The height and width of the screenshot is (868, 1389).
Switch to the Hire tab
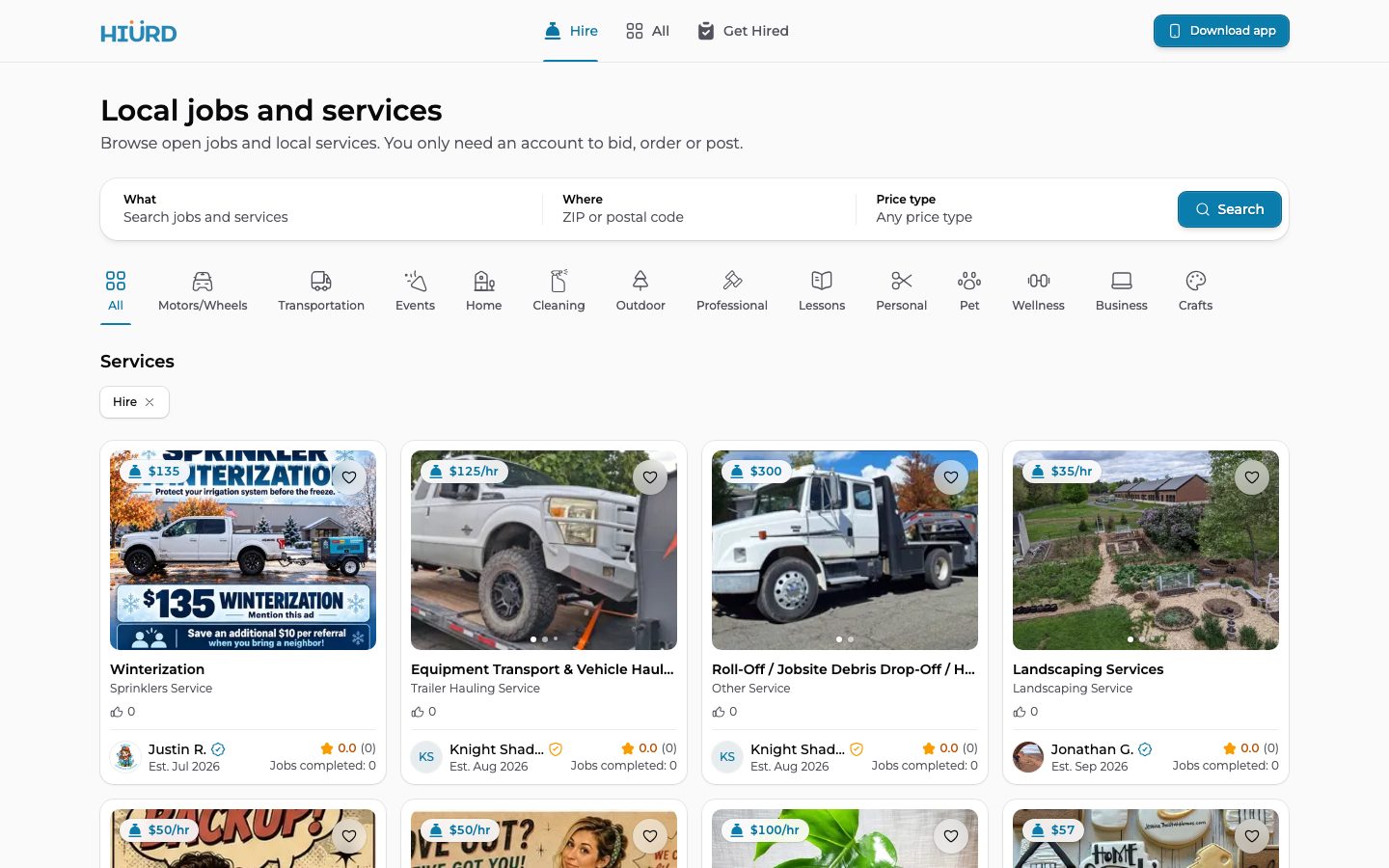pos(571,31)
